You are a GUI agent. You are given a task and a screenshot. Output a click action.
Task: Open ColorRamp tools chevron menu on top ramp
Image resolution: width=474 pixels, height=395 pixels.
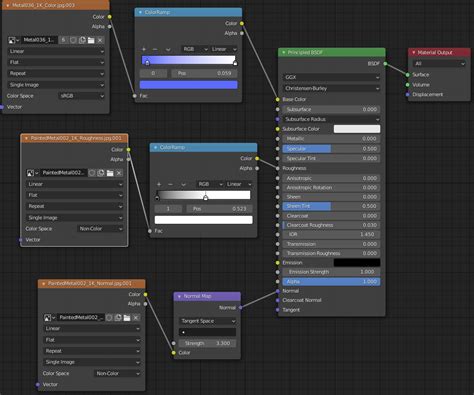168,49
